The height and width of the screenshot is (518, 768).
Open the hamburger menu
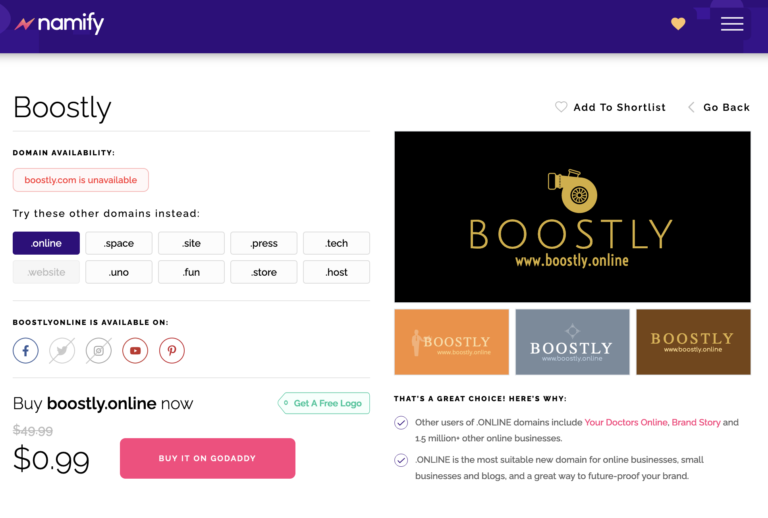point(732,23)
